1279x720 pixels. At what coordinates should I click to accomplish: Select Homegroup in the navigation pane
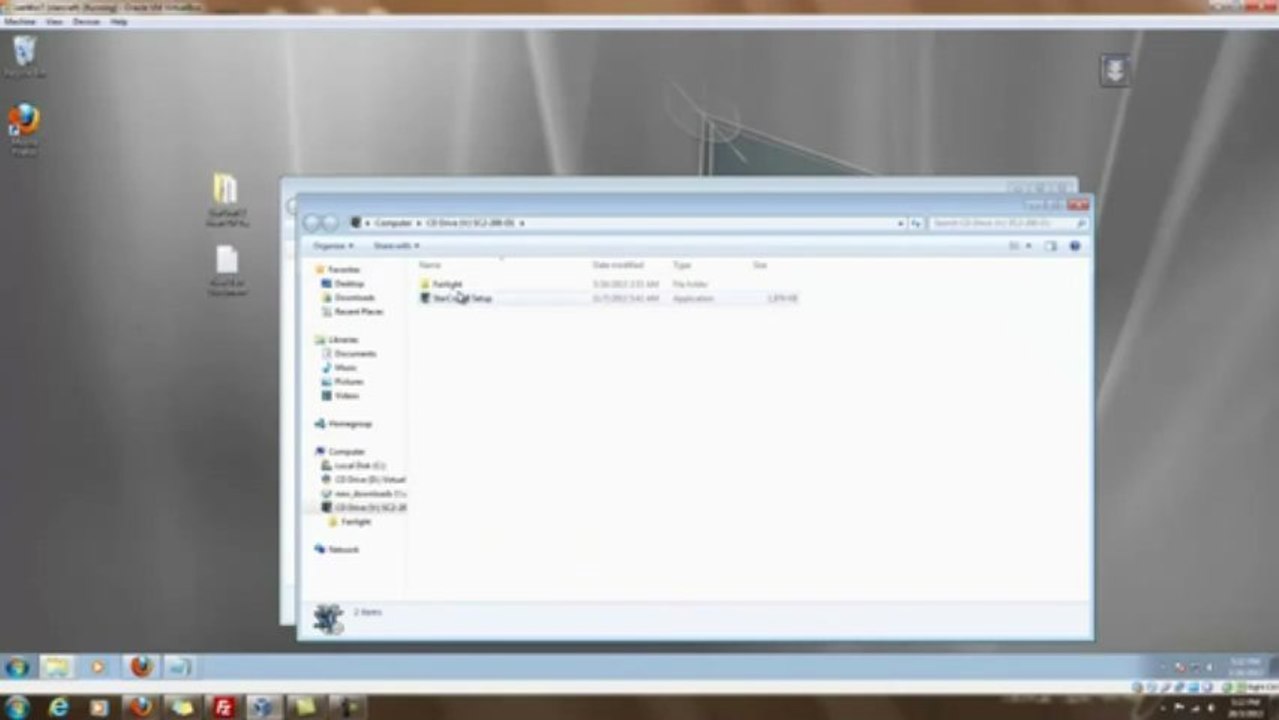(x=343, y=424)
